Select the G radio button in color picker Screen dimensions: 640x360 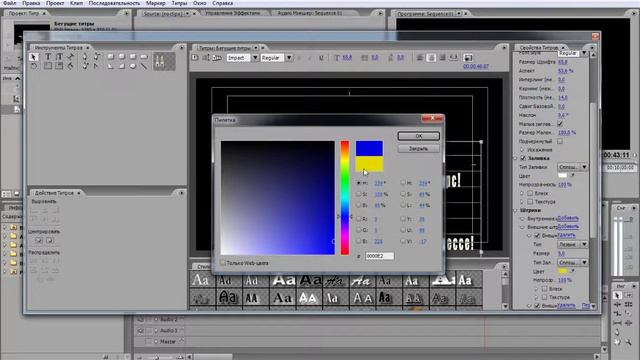coord(359,230)
